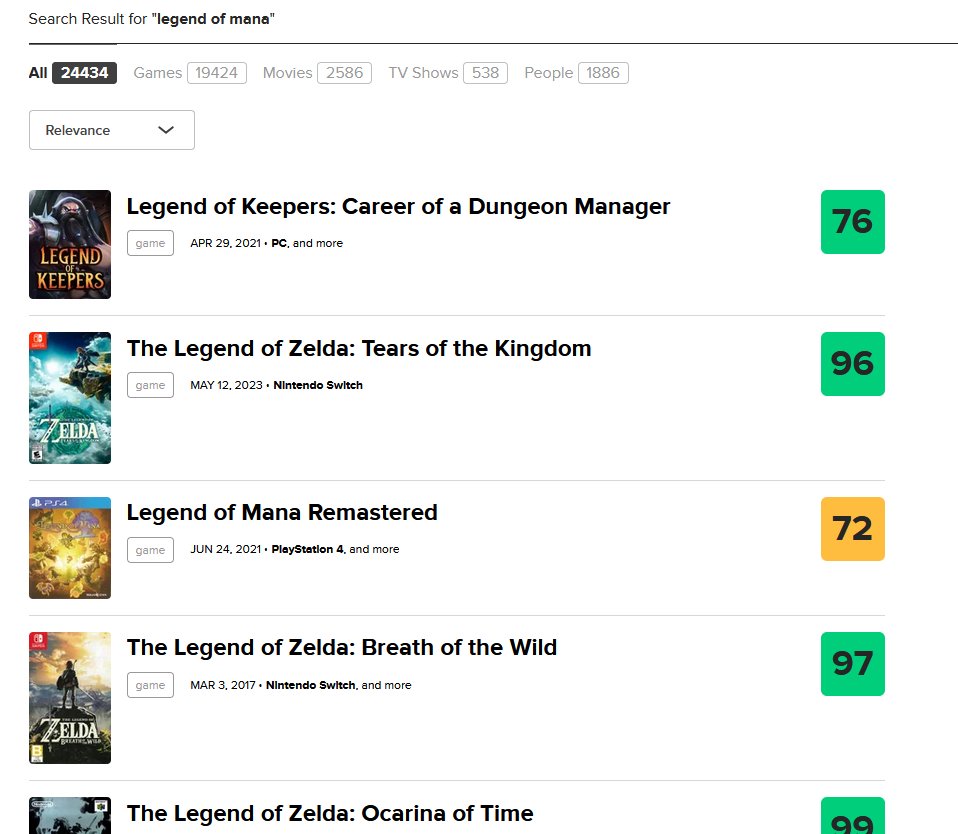This screenshot has width=958, height=834.
Task: Select the People results filter
Action: coord(548,72)
